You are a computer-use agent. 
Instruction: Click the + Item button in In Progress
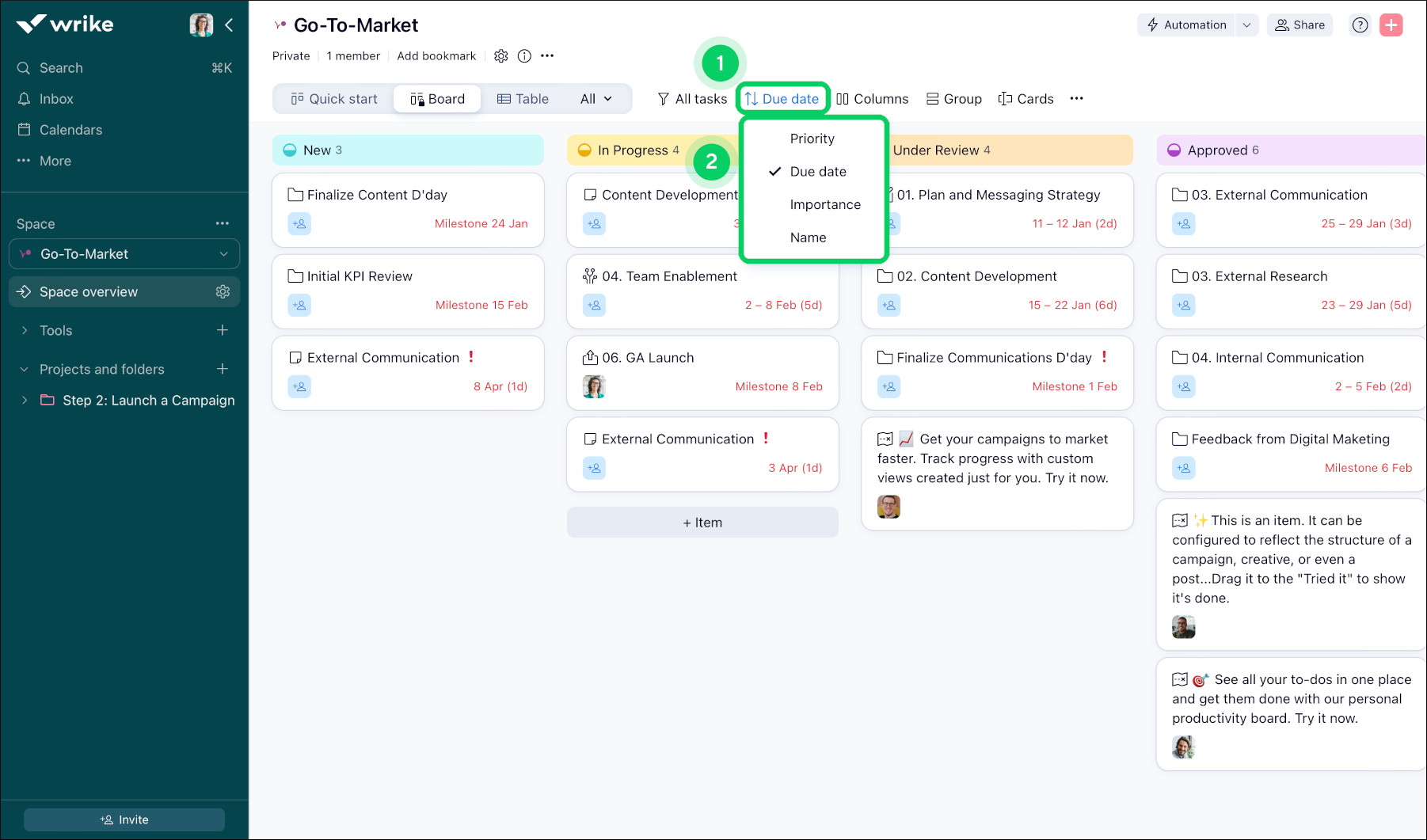(x=702, y=522)
